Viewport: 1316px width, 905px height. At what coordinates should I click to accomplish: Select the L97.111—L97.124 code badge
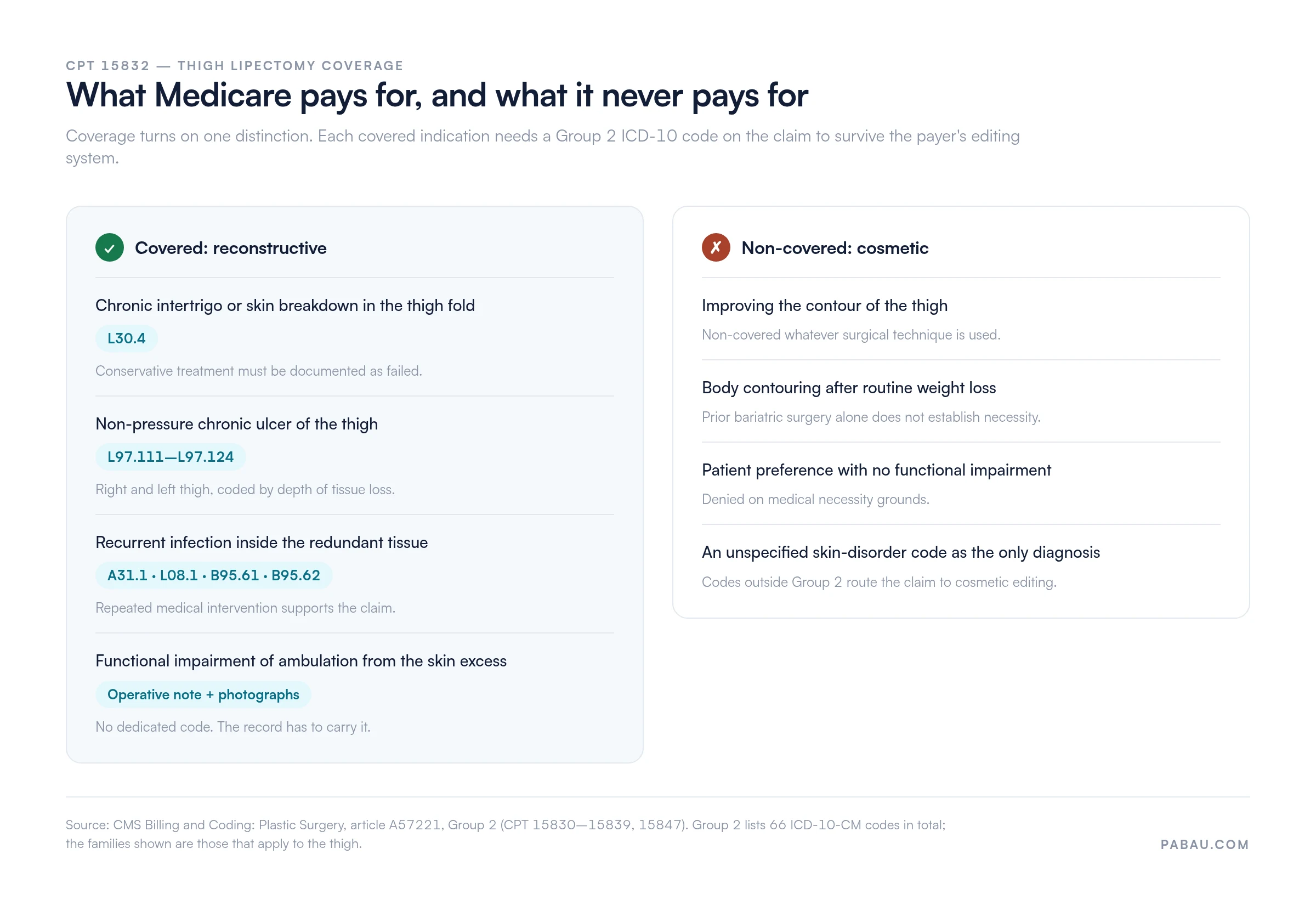point(171,457)
